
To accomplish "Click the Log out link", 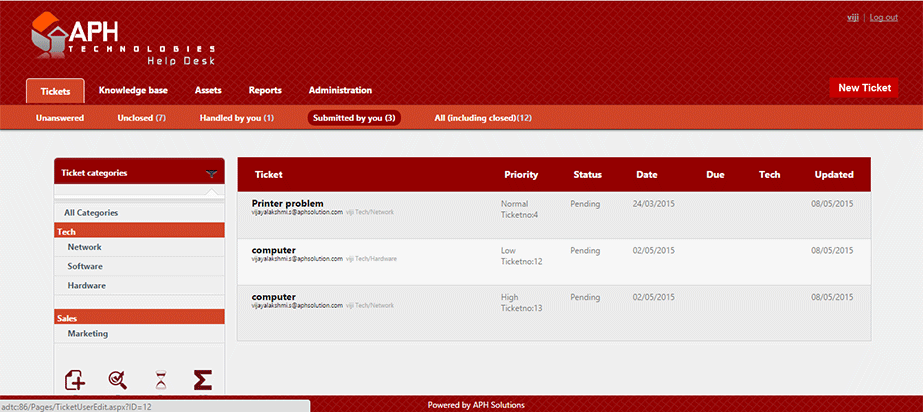I will pyautogui.click(x=883, y=17).
